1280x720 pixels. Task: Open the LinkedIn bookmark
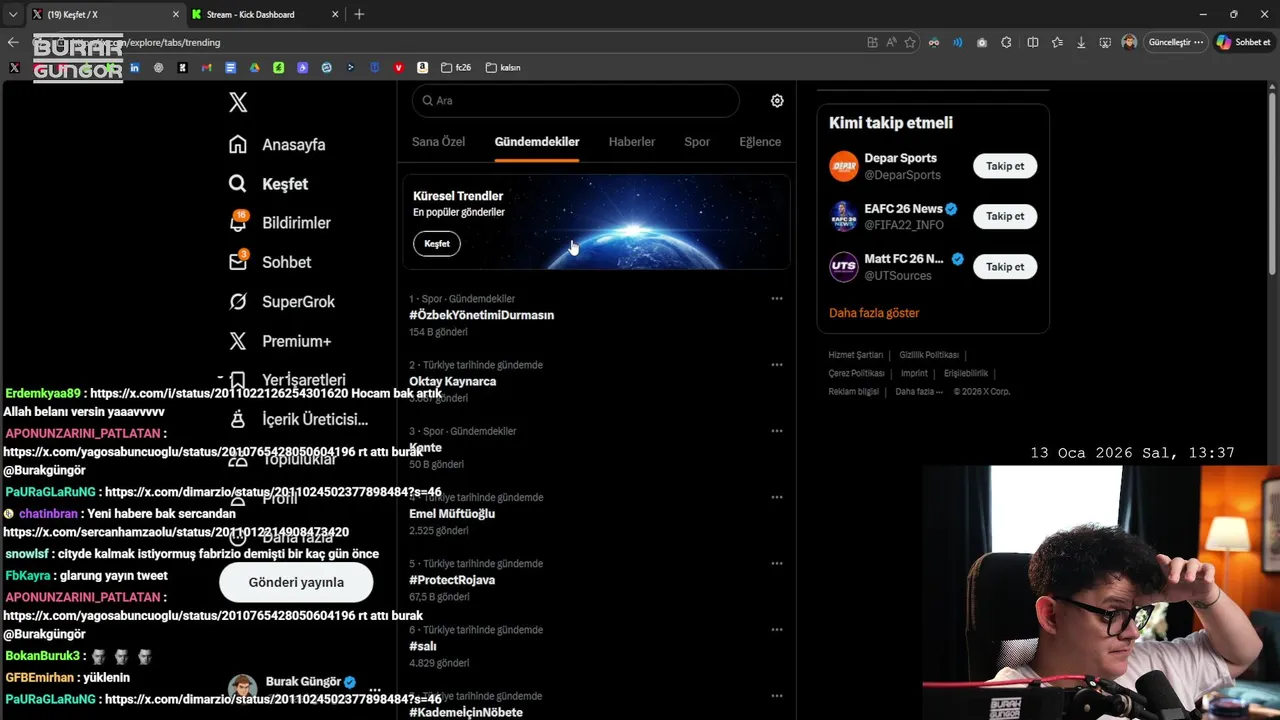point(134,68)
